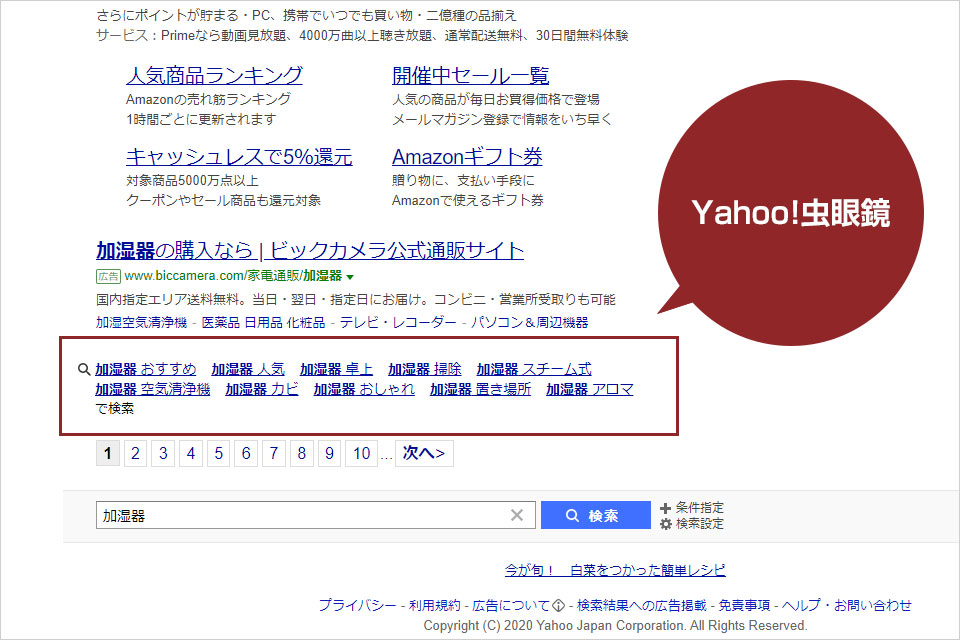
Task: Click 次へ> next page button
Action: tap(424, 453)
